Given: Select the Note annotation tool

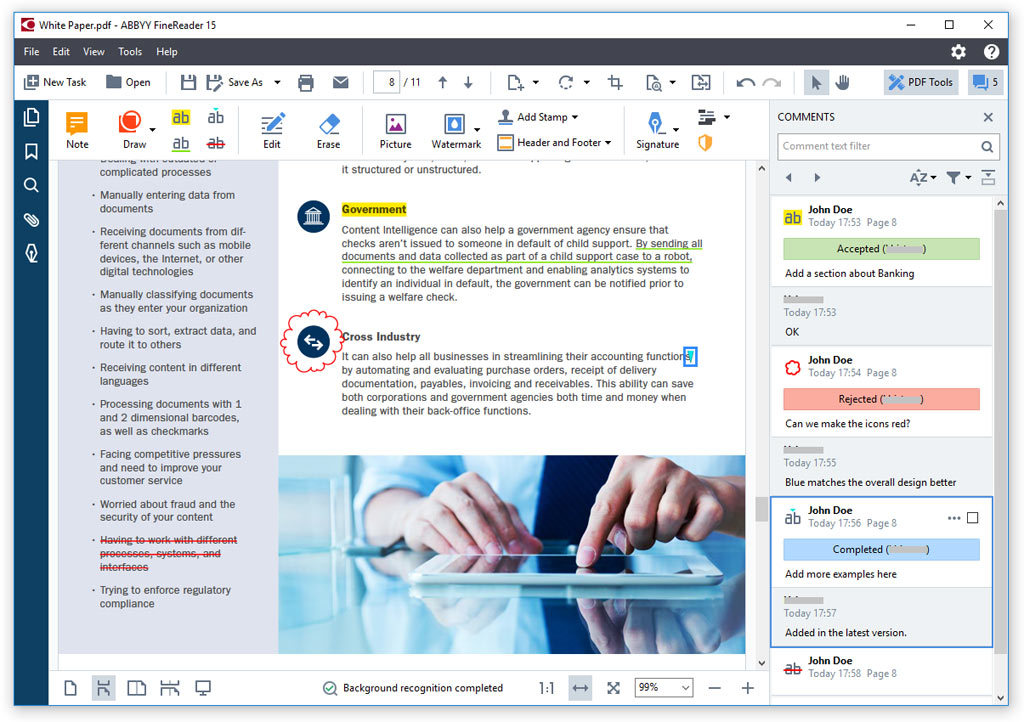Looking at the screenshot, I should tap(77, 130).
